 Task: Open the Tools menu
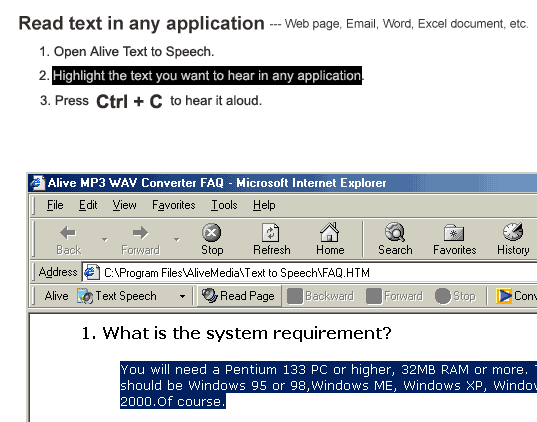tap(224, 205)
